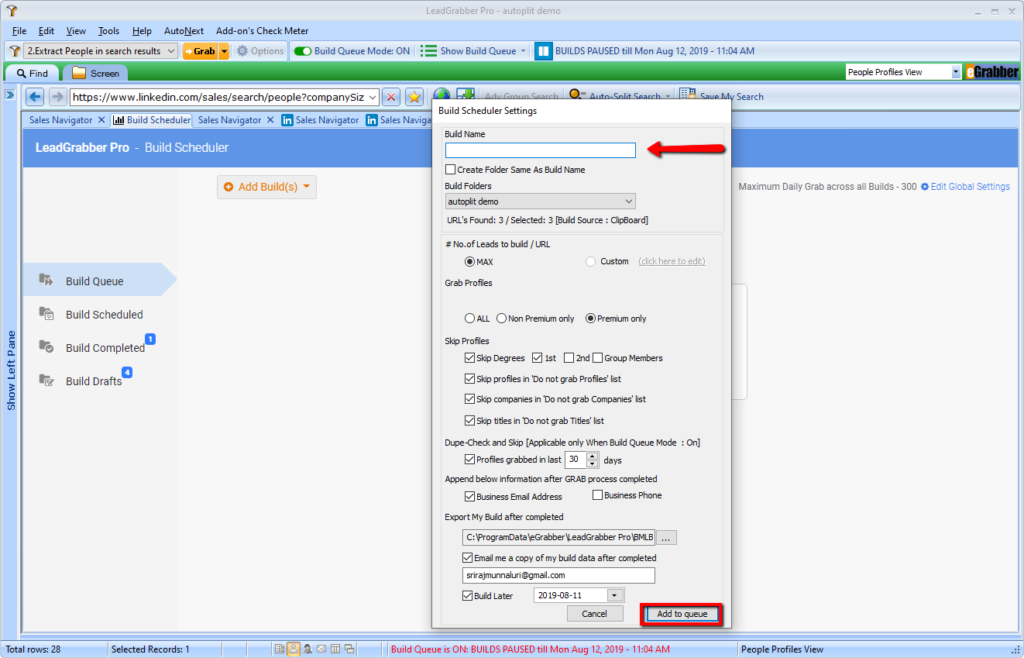1024x658 pixels.
Task: Toggle Build Queue Mode switch
Action: [x=302, y=50]
